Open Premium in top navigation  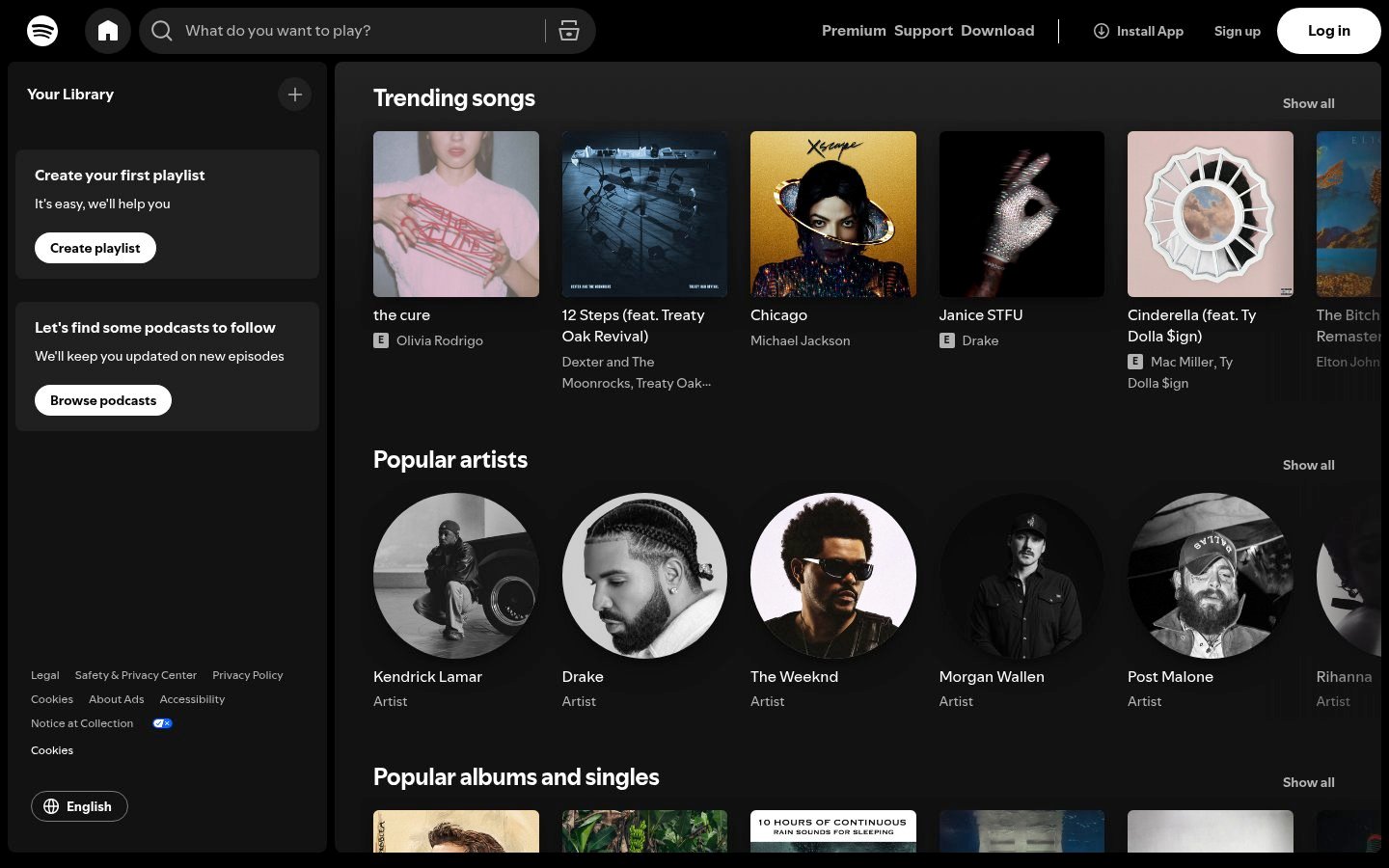tap(854, 31)
